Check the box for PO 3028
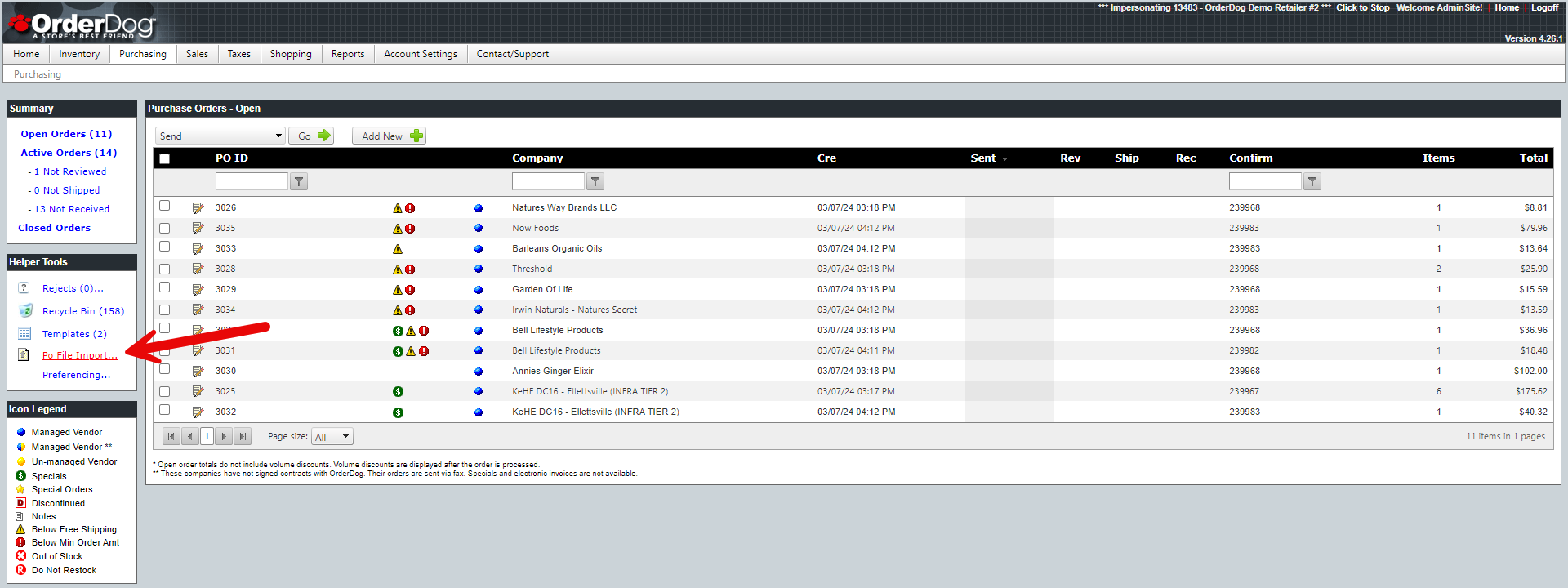The image size is (1568, 588). [x=165, y=269]
